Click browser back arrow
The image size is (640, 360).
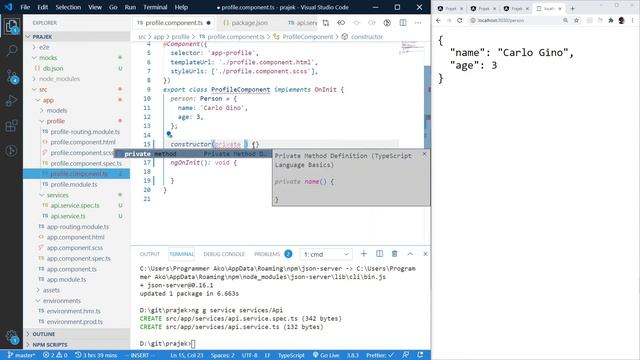click(x=439, y=20)
